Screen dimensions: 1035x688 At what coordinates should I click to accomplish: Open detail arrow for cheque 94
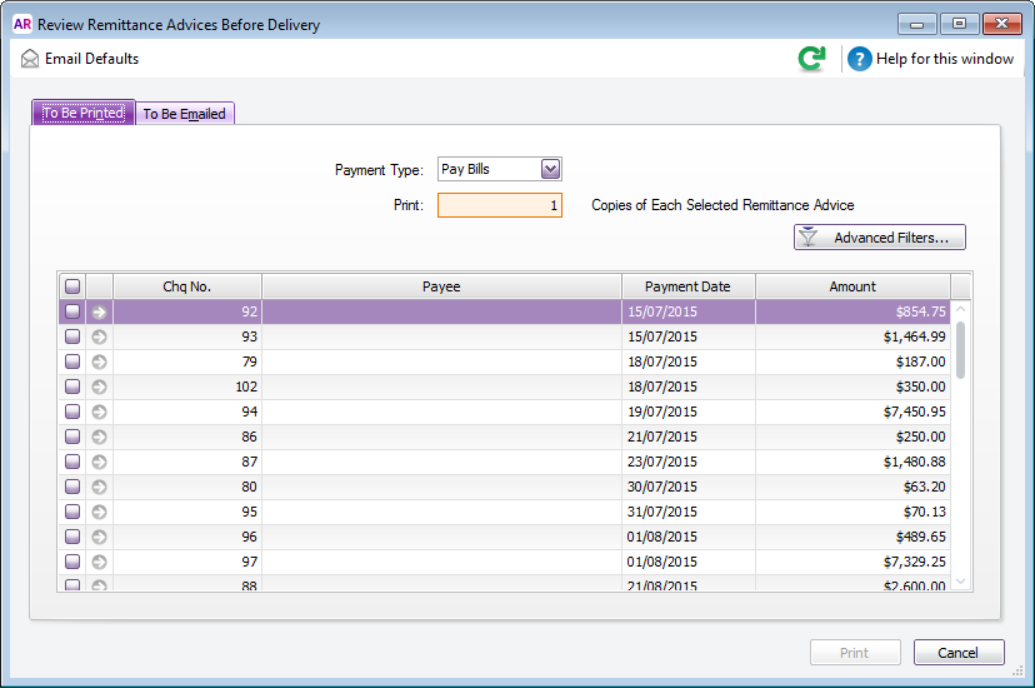pyautogui.click(x=99, y=412)
